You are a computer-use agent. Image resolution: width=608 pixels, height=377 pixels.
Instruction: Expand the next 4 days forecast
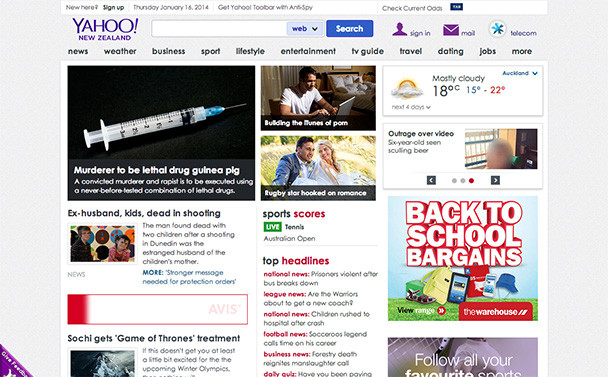pos(411,107)
